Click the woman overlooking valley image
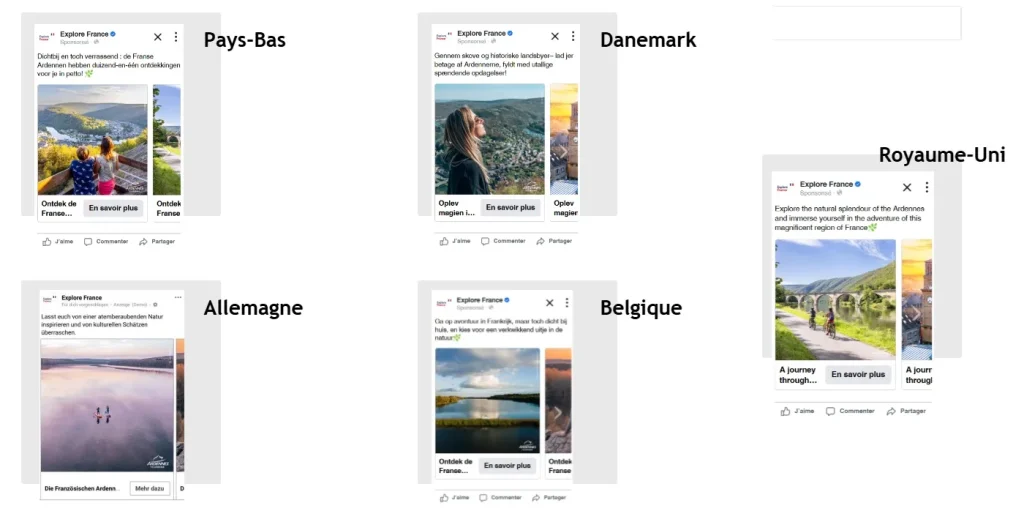Image resolution: width=1024 pixels, height=511 pixels. coord(490,139)
